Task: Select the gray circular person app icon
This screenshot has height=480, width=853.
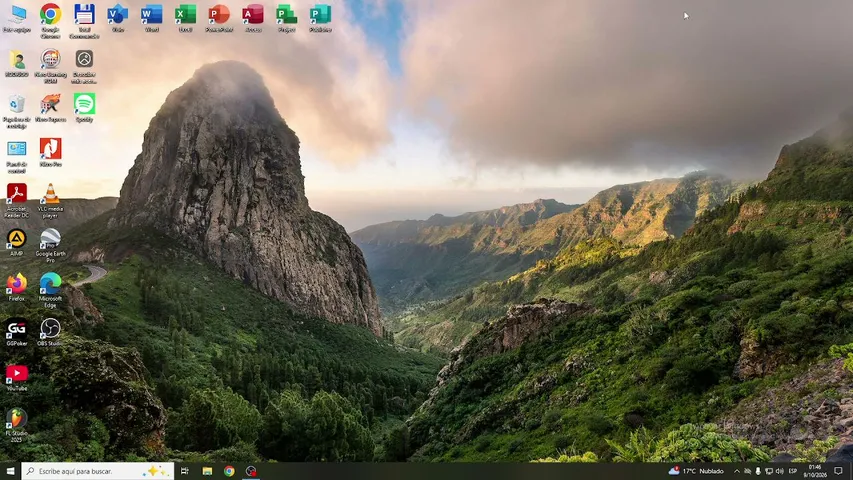Action: point(84,66)
